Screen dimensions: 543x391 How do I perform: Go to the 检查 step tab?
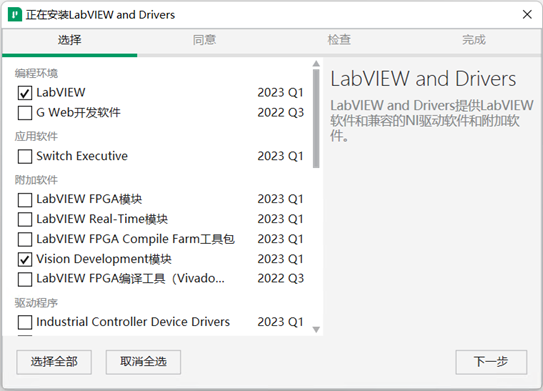tap(339, 40)
